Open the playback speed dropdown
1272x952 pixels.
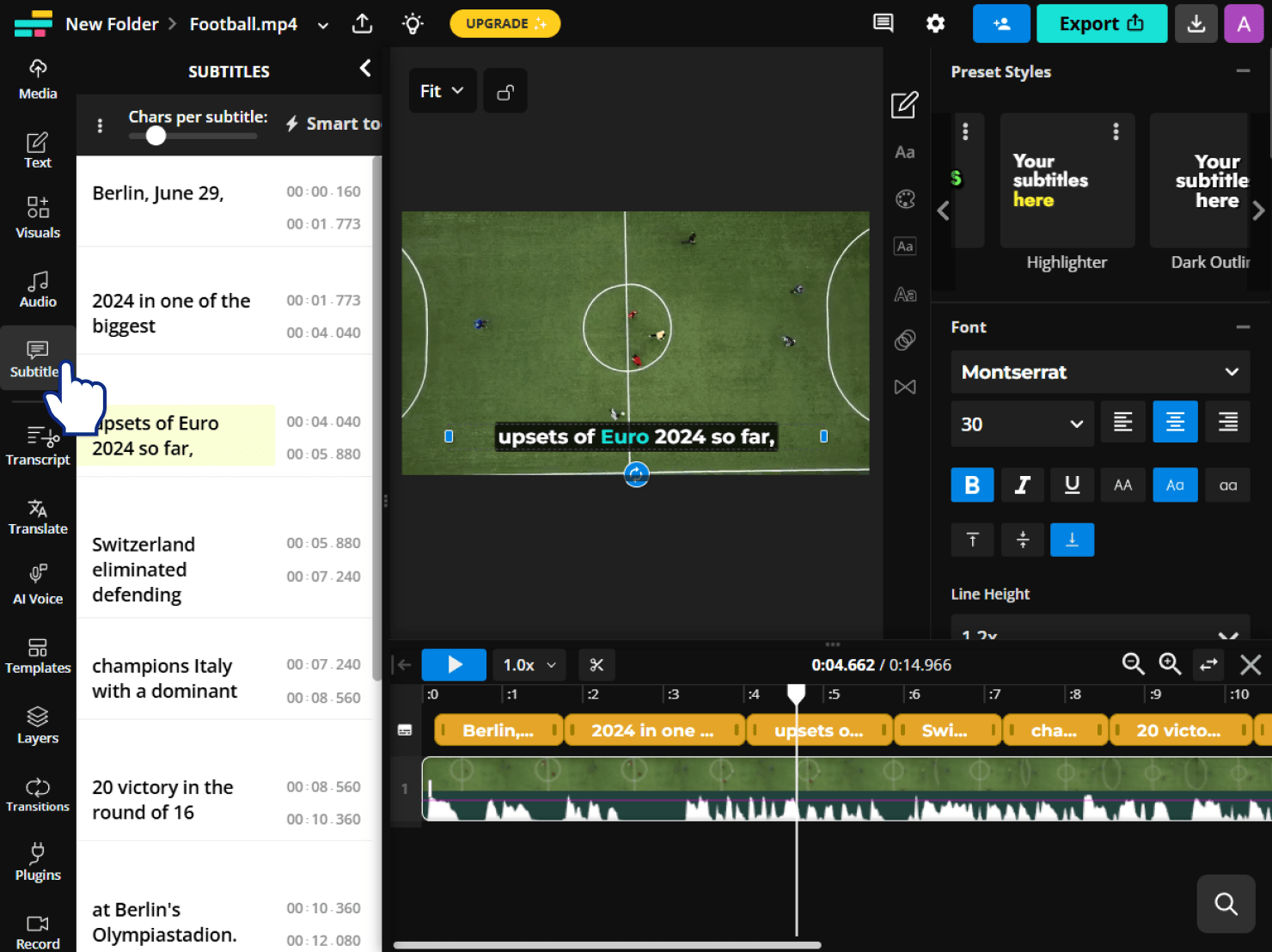(x=528, y=664)
